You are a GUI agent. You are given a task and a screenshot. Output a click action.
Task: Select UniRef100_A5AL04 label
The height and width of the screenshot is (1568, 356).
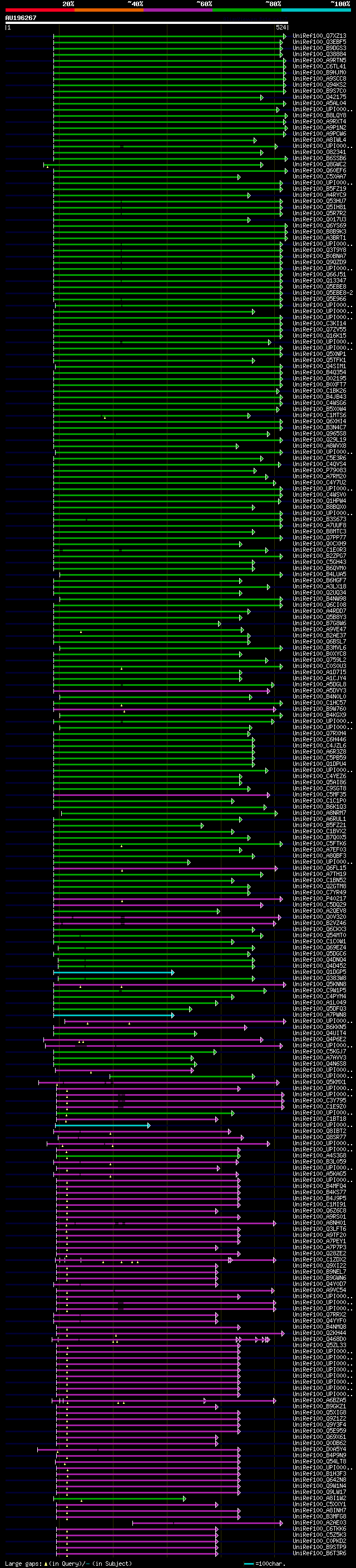(x=319, y=103)
